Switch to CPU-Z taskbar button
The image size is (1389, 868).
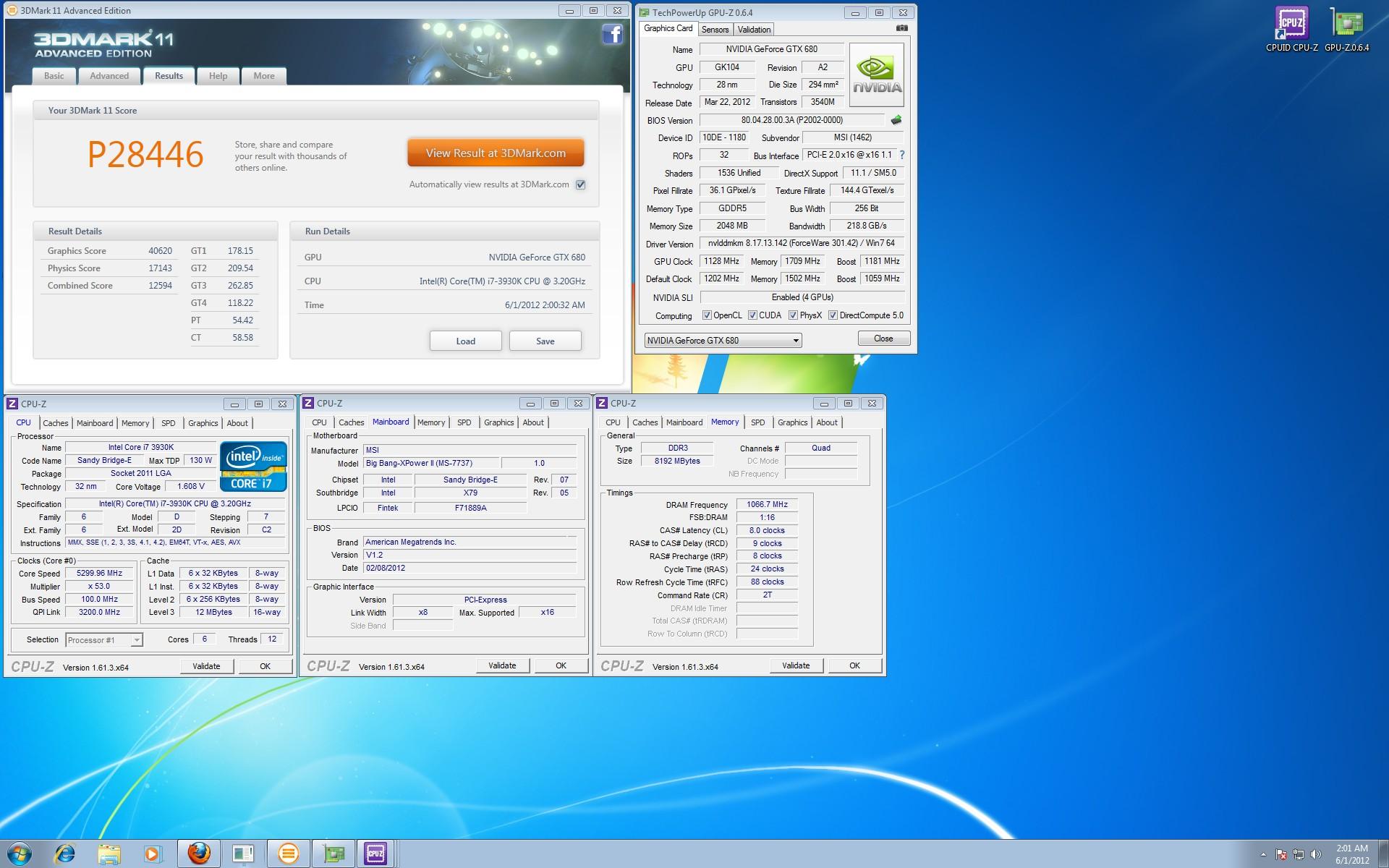click(x=375, y=854)
